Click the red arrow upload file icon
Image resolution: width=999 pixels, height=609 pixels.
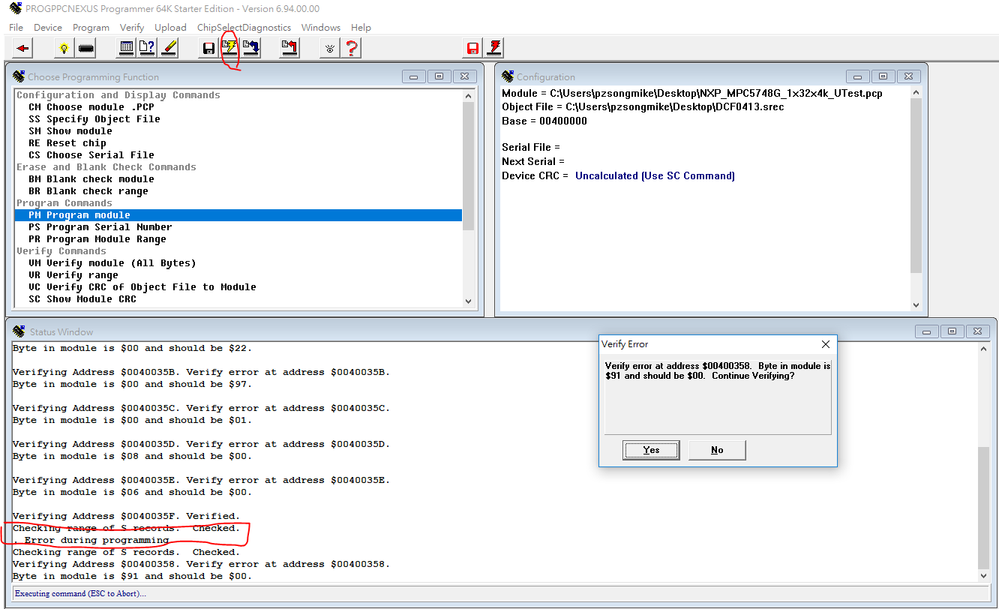pyautogui.click(x=290, y=48)
